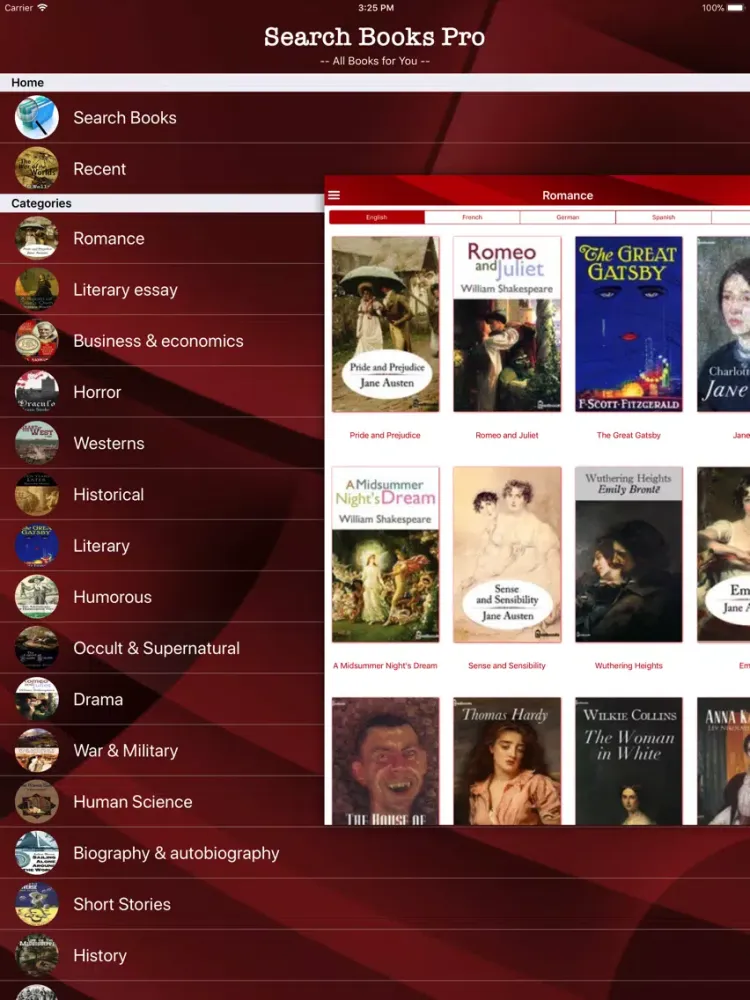Viewport: 750px width, 1000px height.
Task: Tap the War & Military round icon
Action: pyautogui.click(x=37, y=750)
